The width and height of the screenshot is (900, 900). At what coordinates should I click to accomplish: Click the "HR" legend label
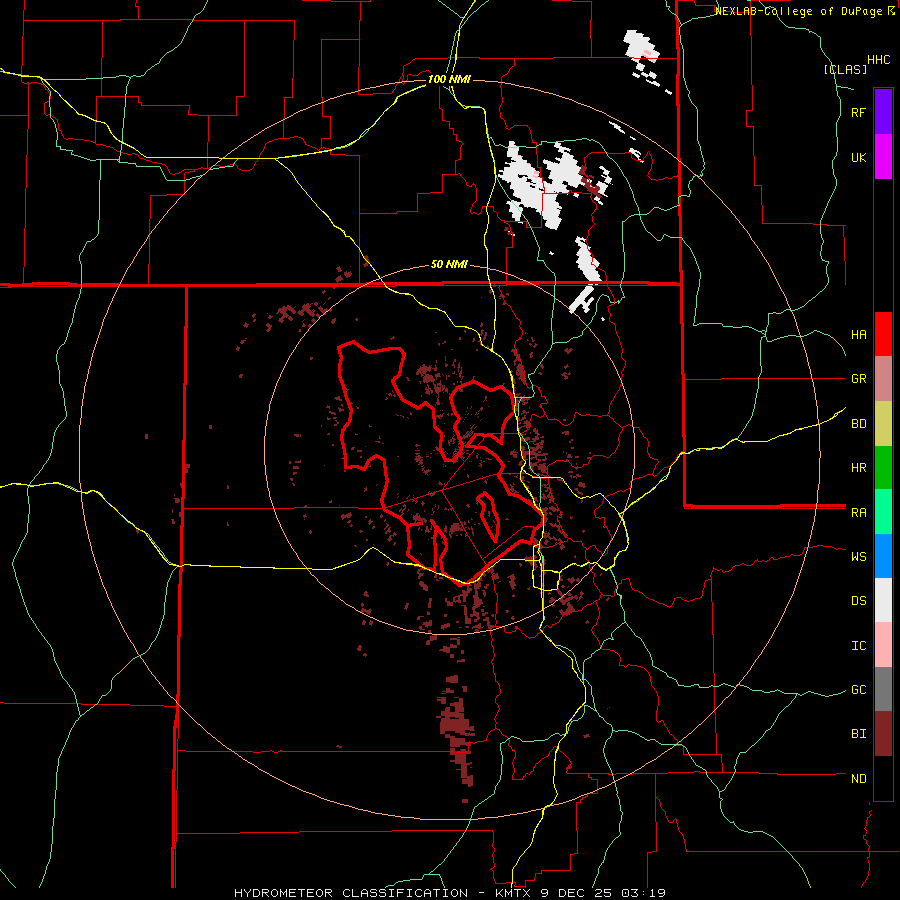pos(858,468)
